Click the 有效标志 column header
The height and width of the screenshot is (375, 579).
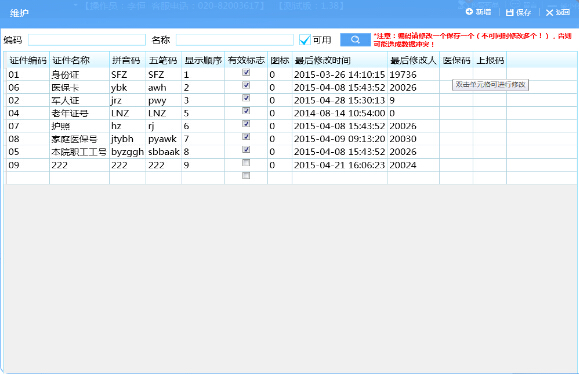pyautogui.click(x=246, y=61)
